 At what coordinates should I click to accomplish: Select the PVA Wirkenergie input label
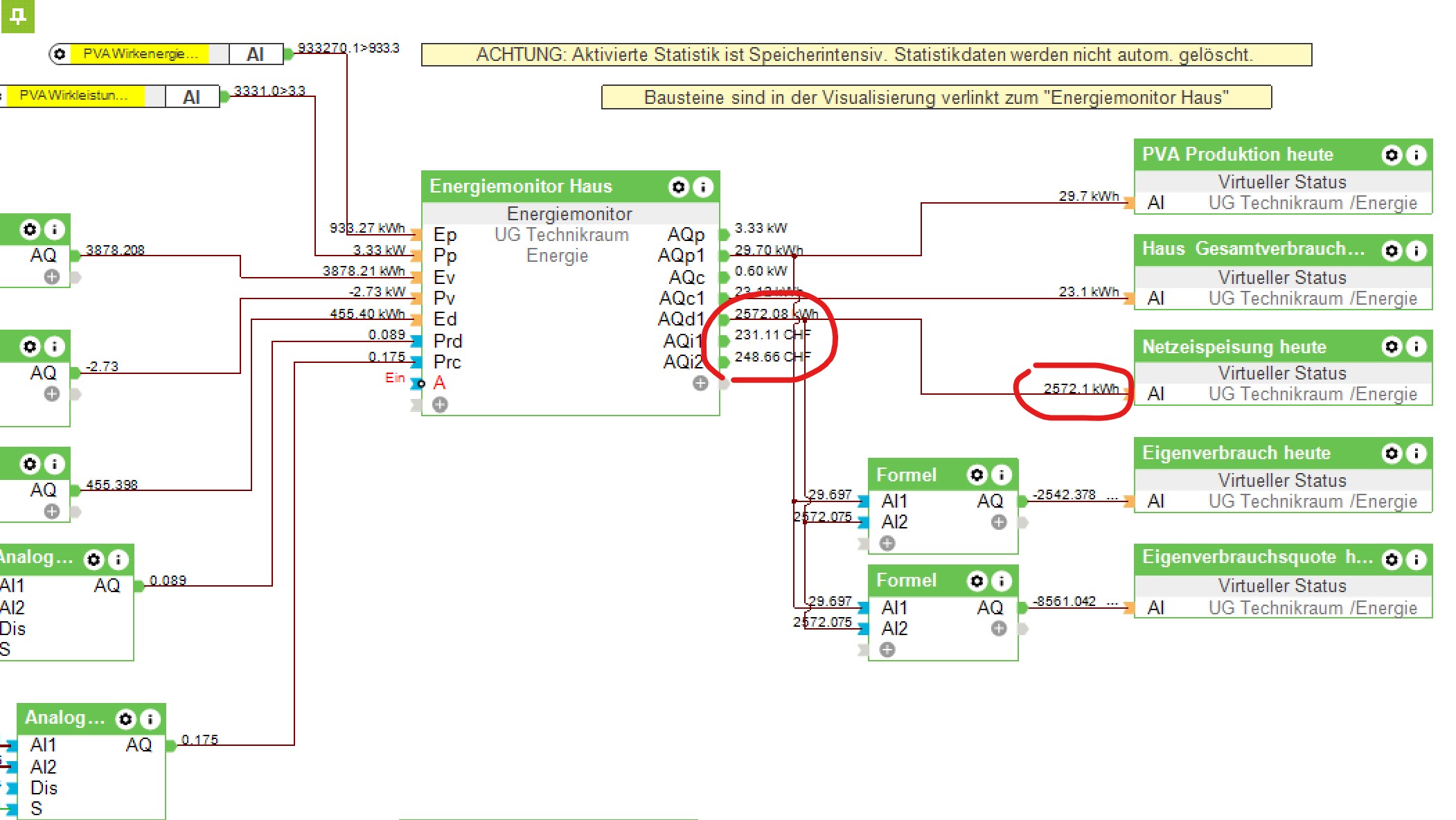140,54
